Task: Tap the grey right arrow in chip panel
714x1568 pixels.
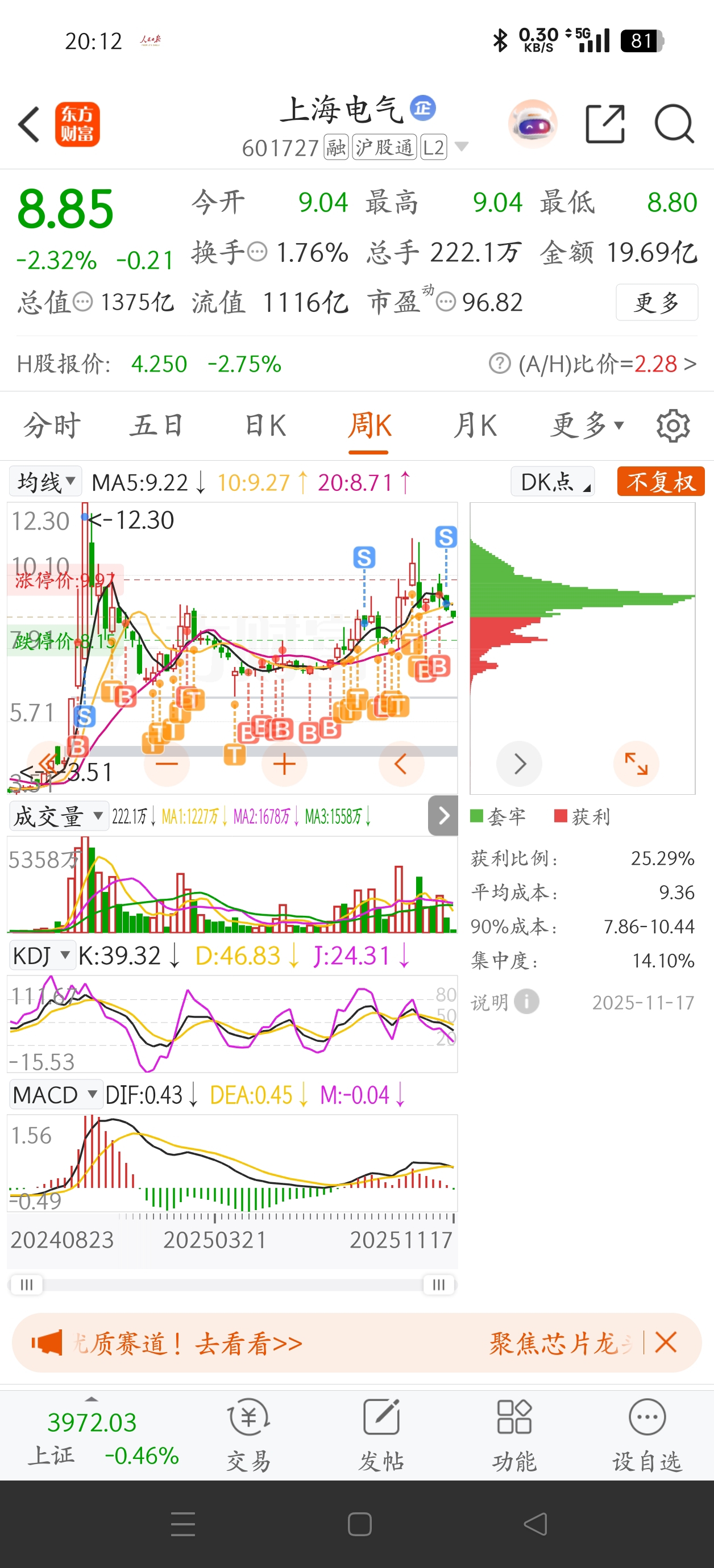Action: click(520, 764)
